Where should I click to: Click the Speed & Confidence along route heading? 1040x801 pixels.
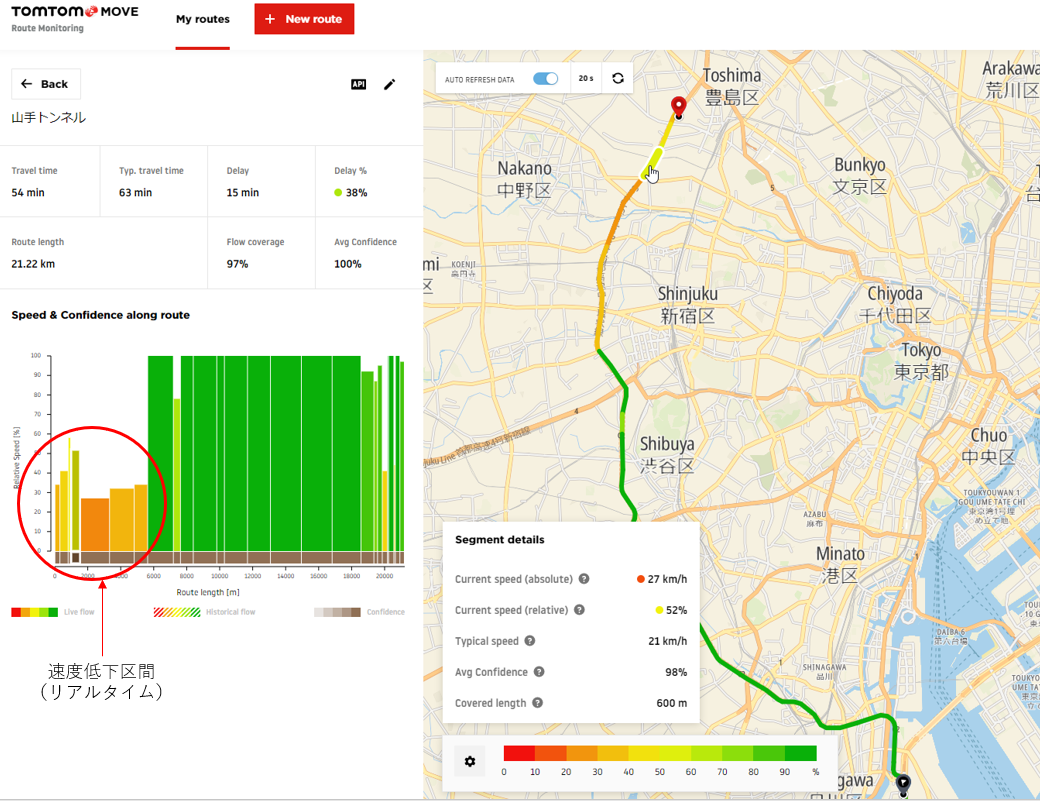(100, 315)
